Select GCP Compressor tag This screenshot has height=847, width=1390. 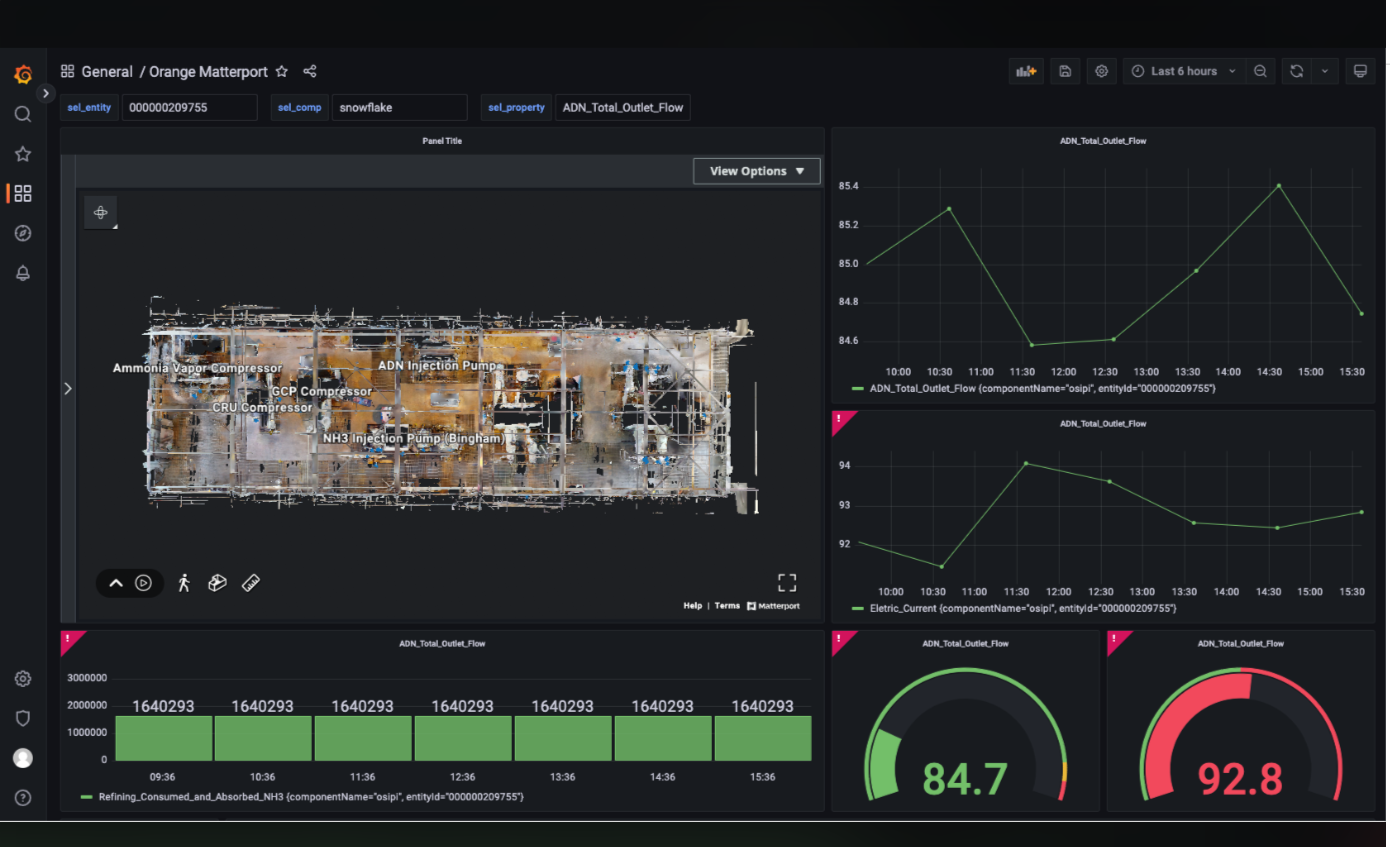pos(321,392)
